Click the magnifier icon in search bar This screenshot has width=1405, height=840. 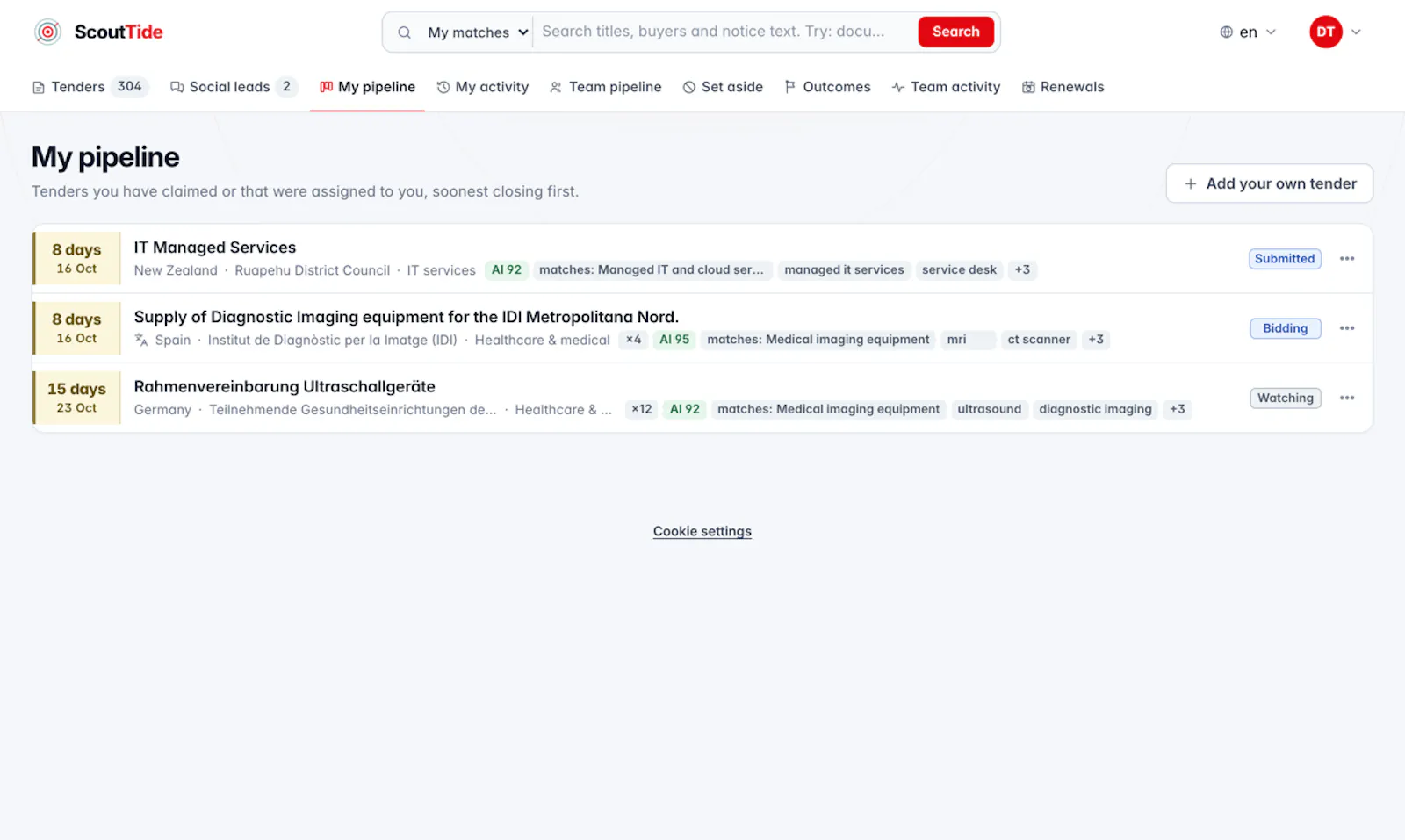coord(404,32)
